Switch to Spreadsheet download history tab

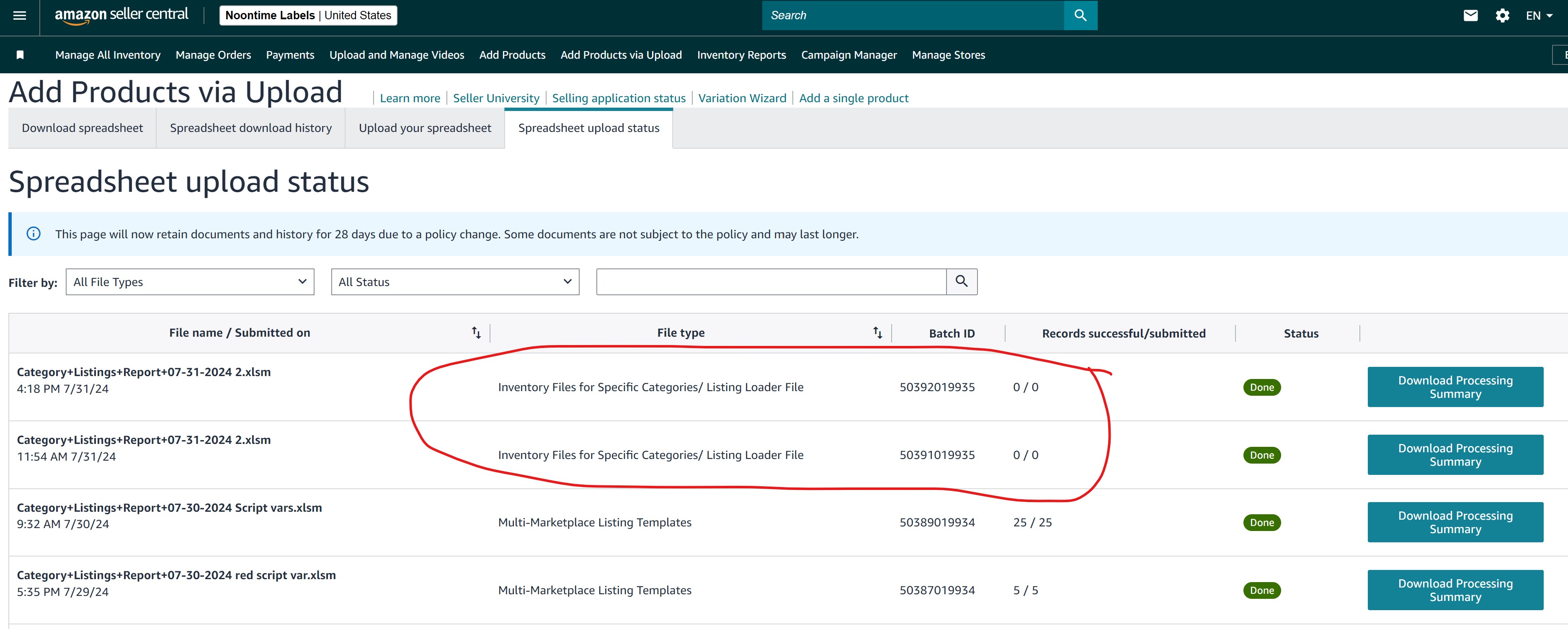[x=251, y=128]
